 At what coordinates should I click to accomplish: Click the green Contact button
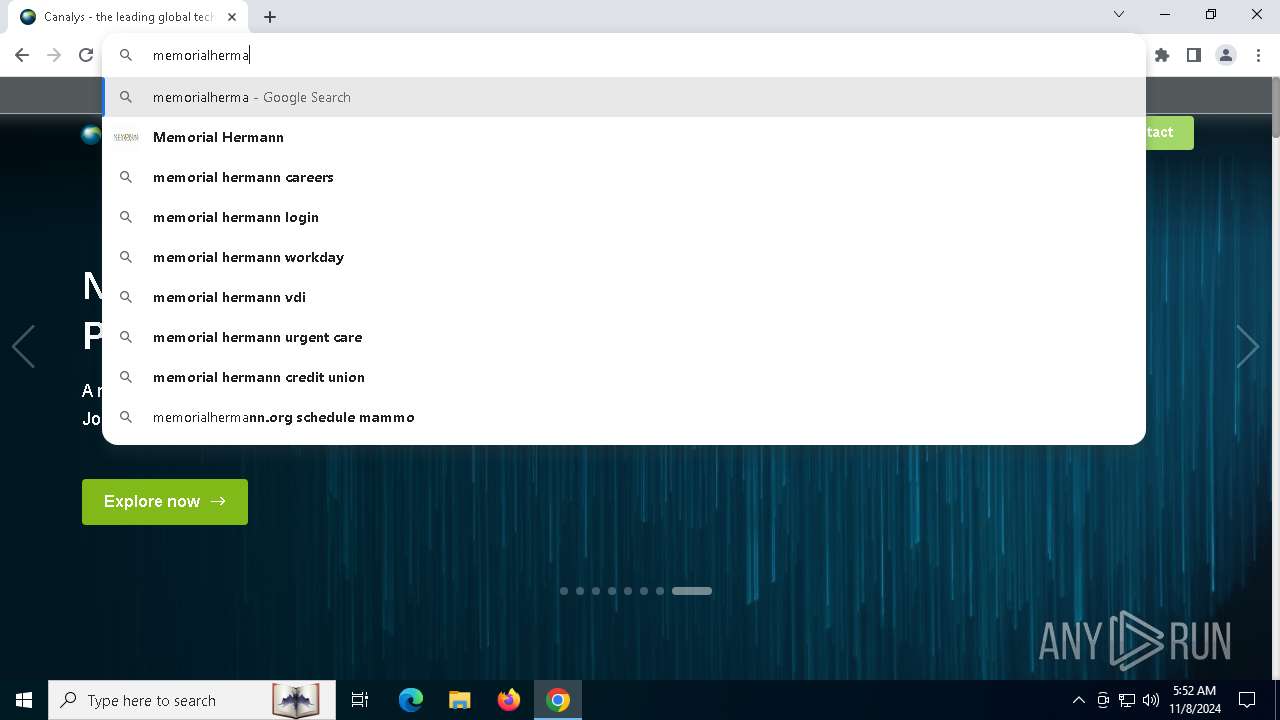pyautogui.click(x=1169, y=133)
